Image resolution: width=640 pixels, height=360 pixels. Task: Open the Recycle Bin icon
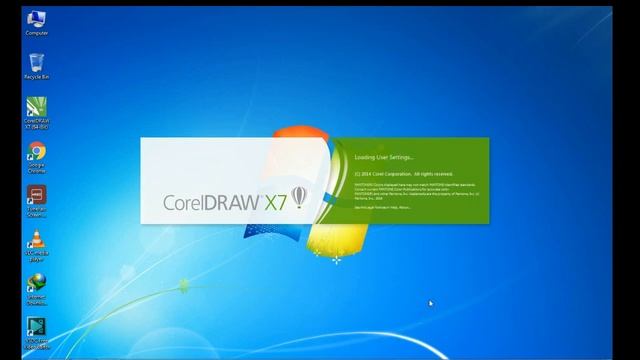coord(36,66)
